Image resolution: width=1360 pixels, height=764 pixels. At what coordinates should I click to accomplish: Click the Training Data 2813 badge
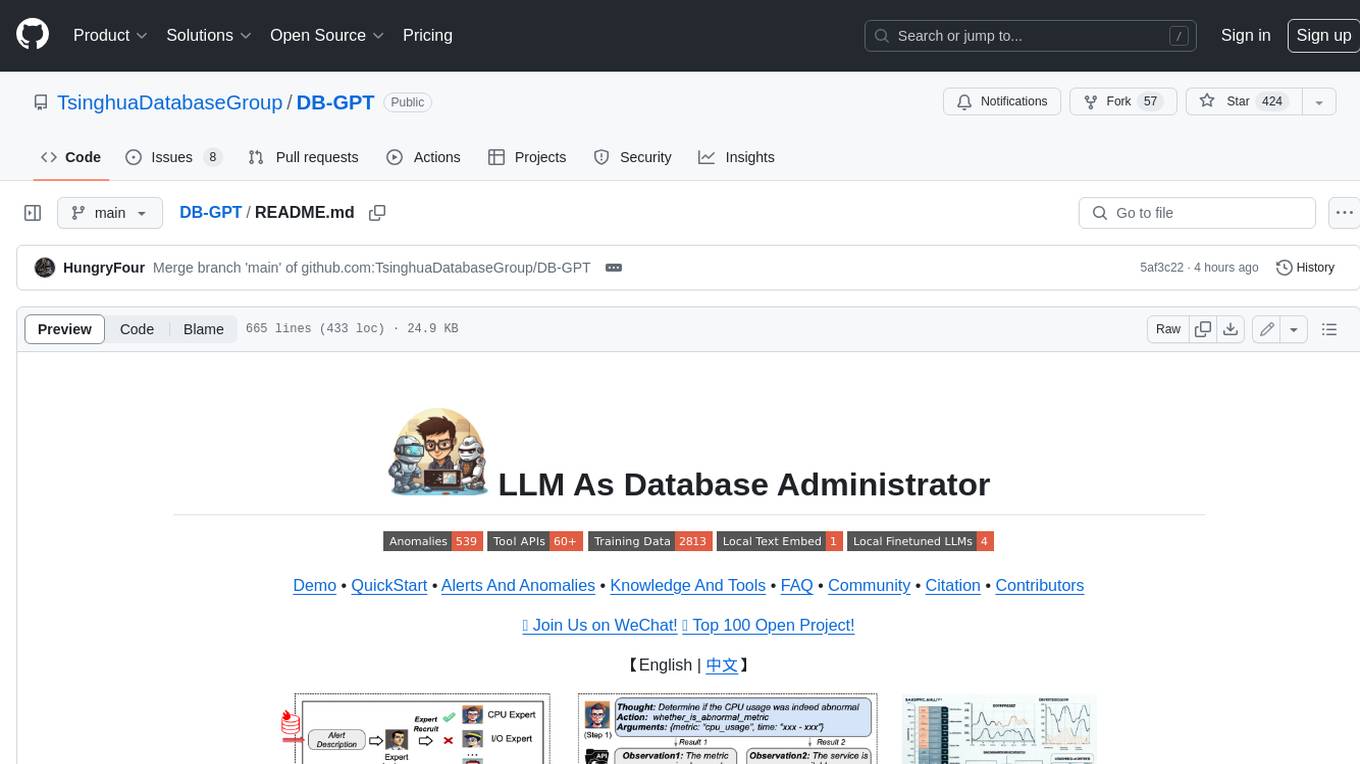coord(650,541)
